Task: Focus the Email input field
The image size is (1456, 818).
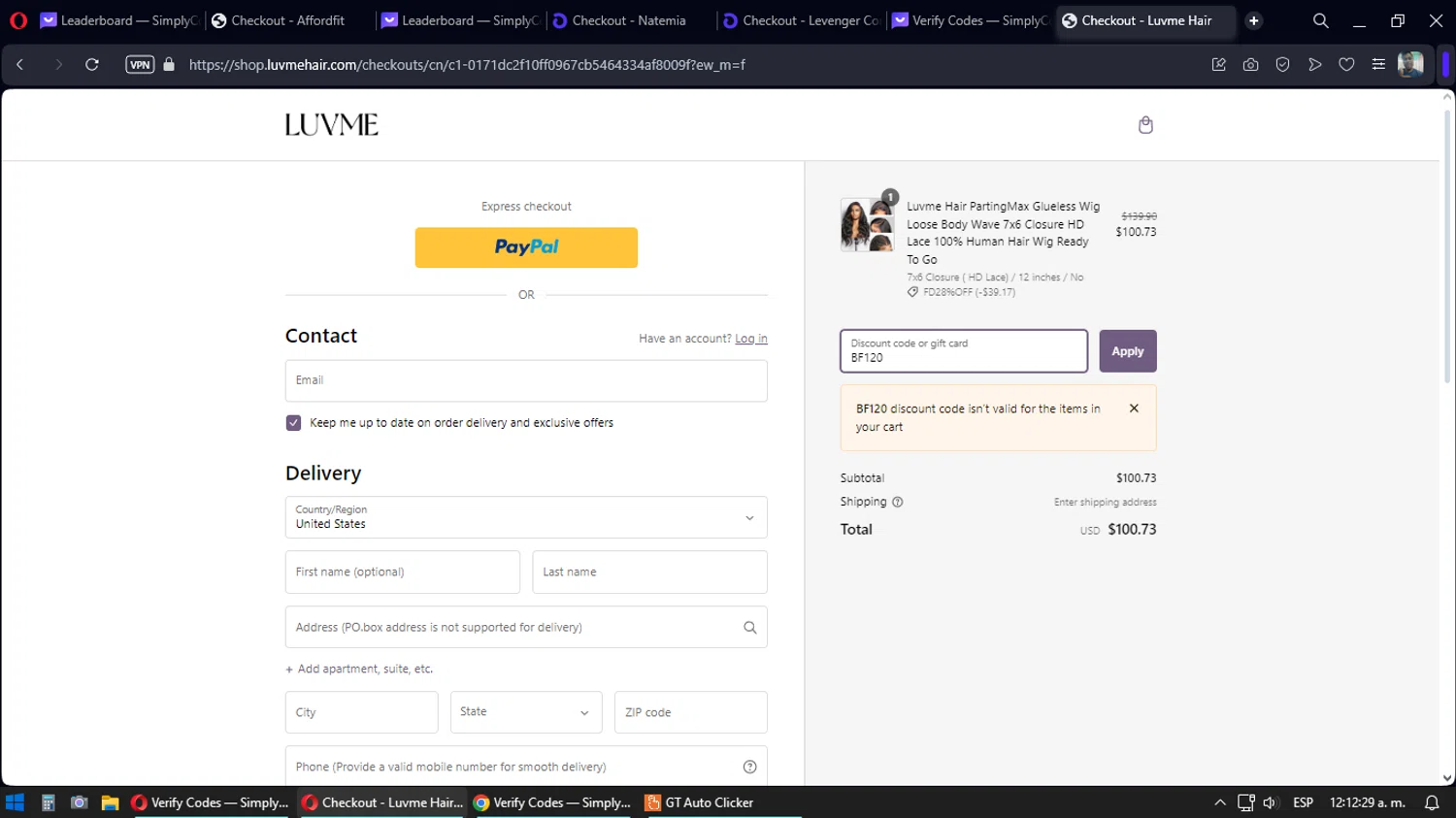Action: click(526, 380)
